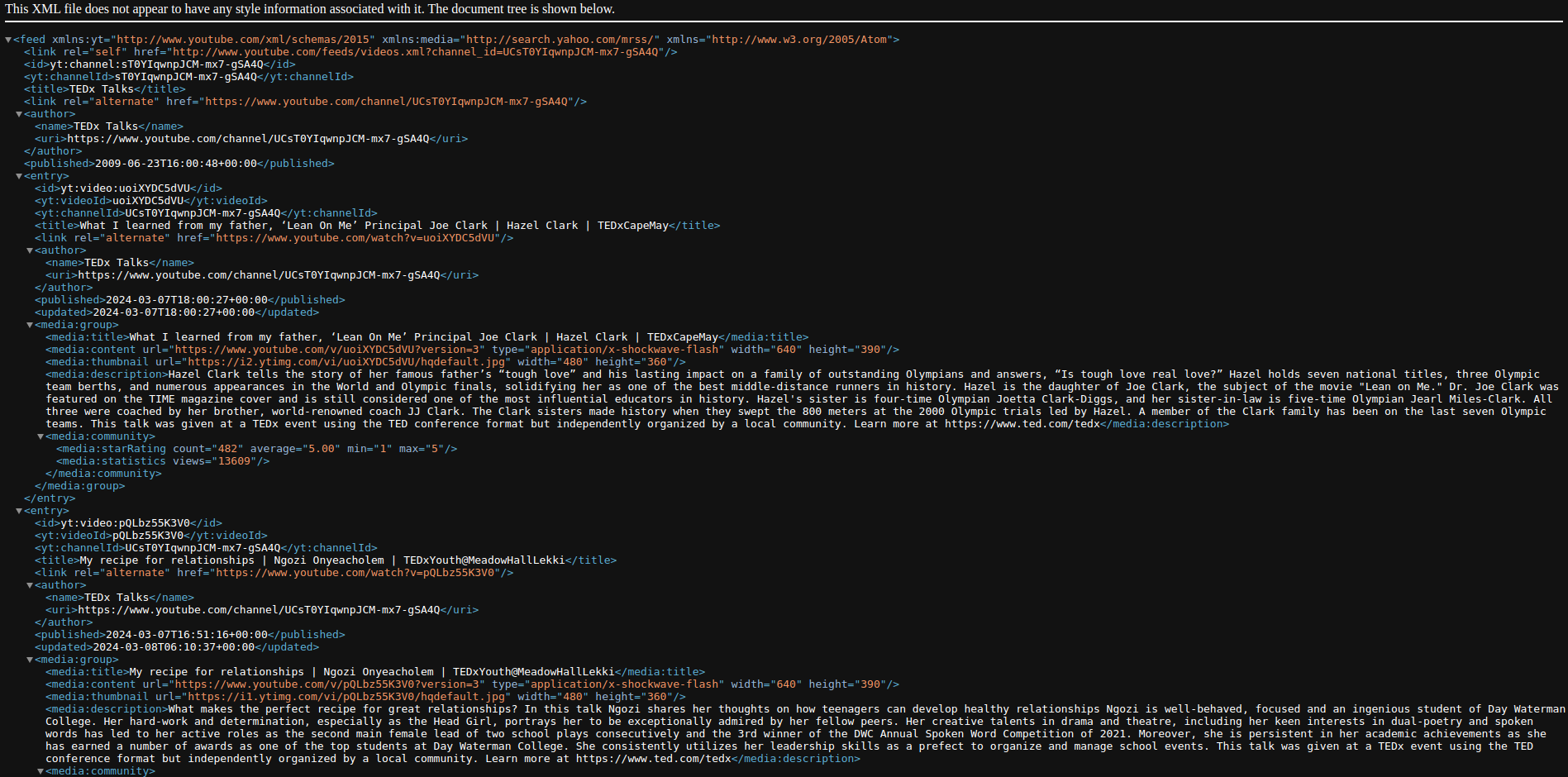The width and height of the screenshot is (1568, 777).
Task: Click the description starting 'What makes the perfect recipe'
Action: click(805, 734)
